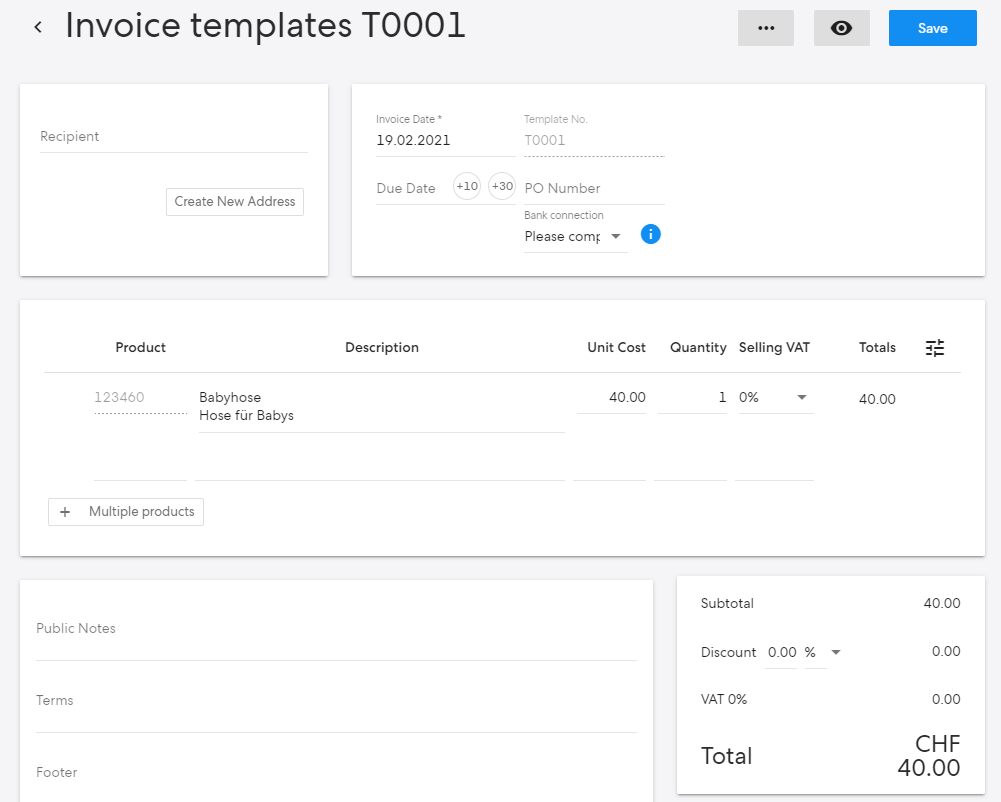Open column settings sliders icon
The width and height of the screenshot is (1001, 802).
935,348
